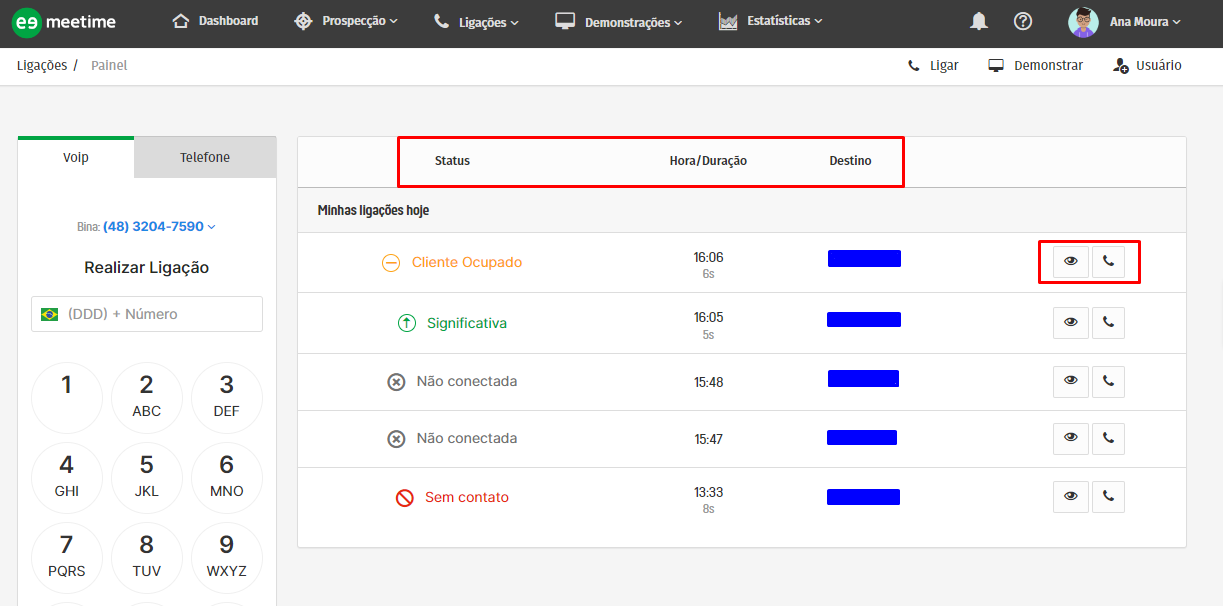The height and width of the screenshot is (606, 1223).
Task: Click the 13:33 call time
Action: pos(708,492)
